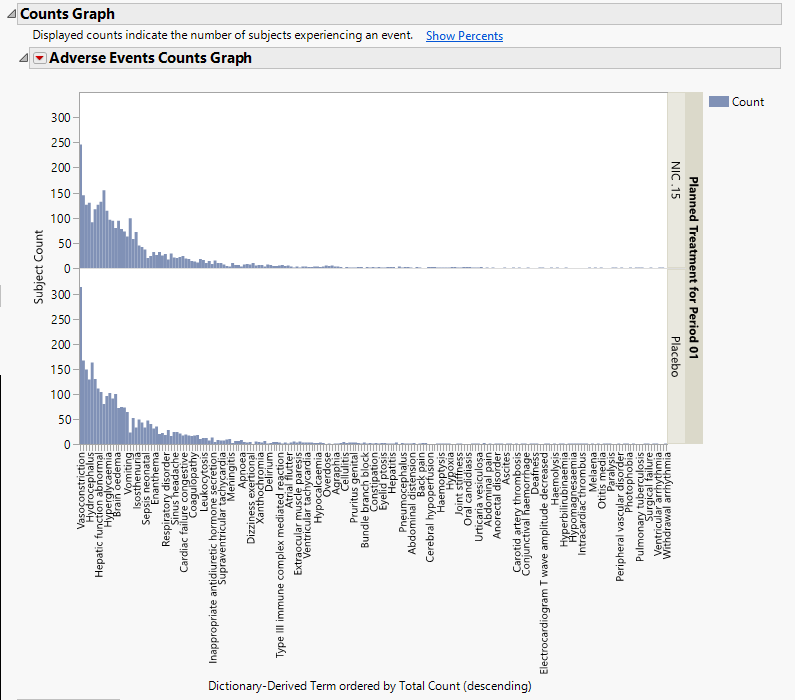
Task: Select the Subject Count y-axis label
Action: (39, 267)
